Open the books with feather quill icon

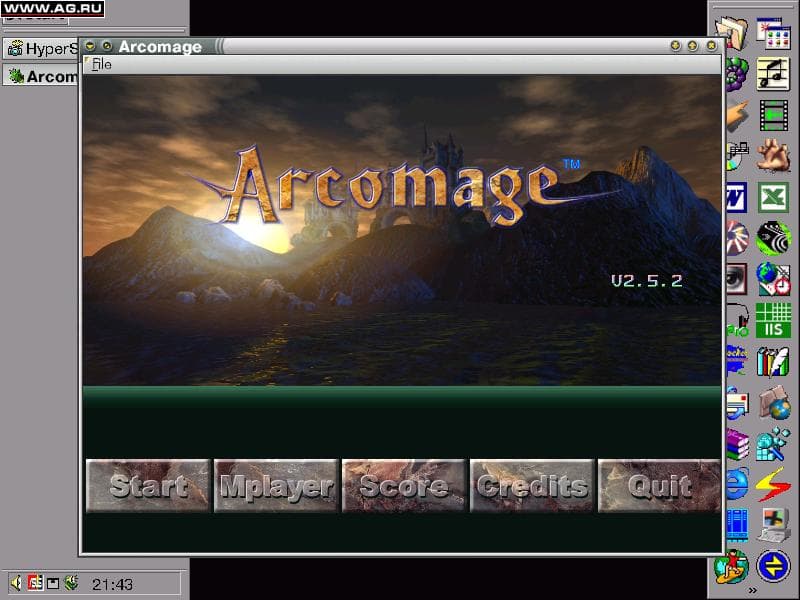click(773, 361)
